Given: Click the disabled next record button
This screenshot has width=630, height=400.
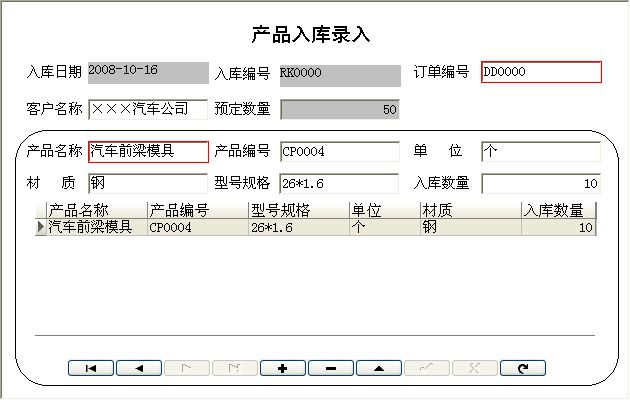Looking at the screenshot, I should (187, 368).
